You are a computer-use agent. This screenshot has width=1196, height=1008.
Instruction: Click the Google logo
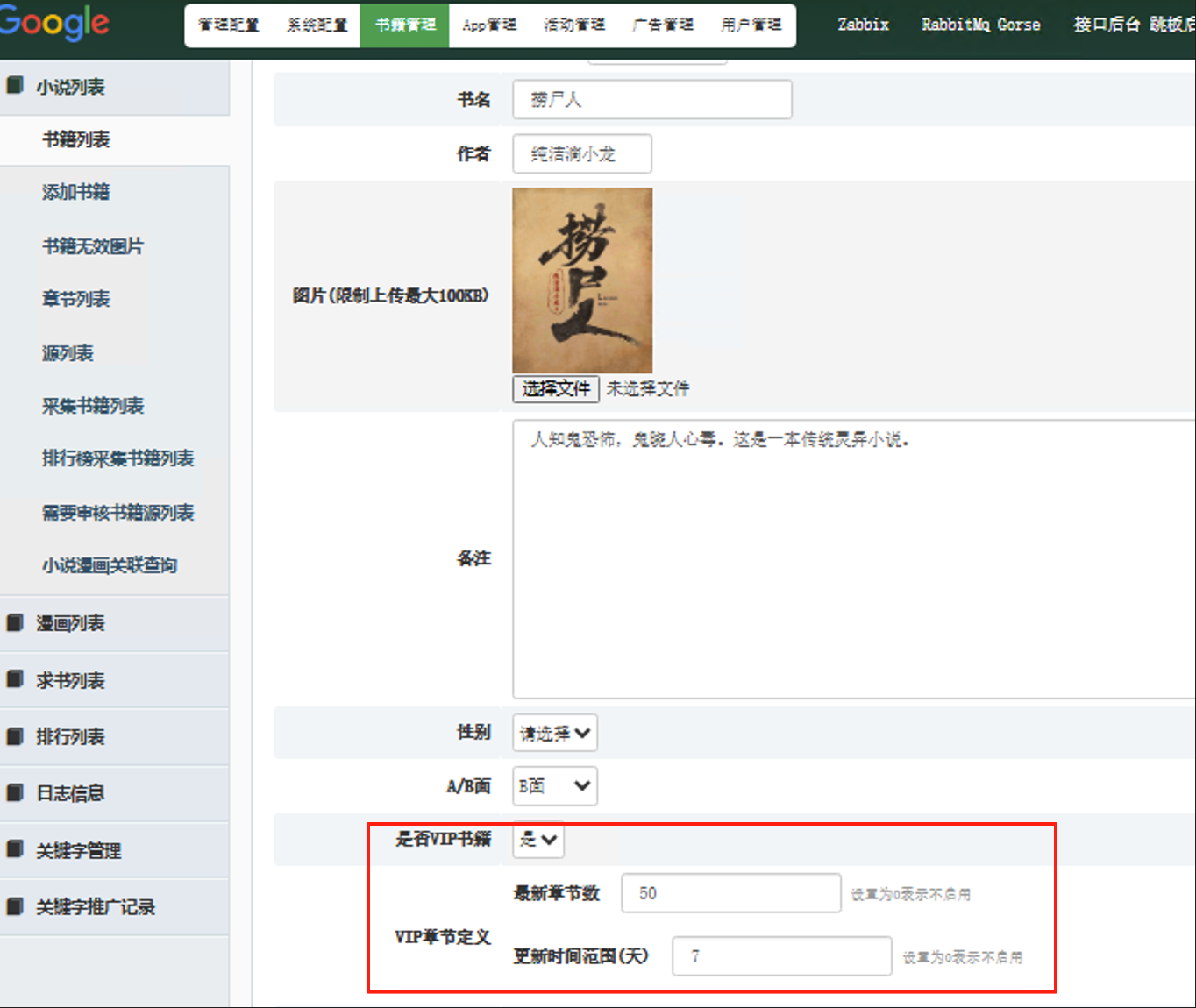pyautogui.click(x=54, y=23)
